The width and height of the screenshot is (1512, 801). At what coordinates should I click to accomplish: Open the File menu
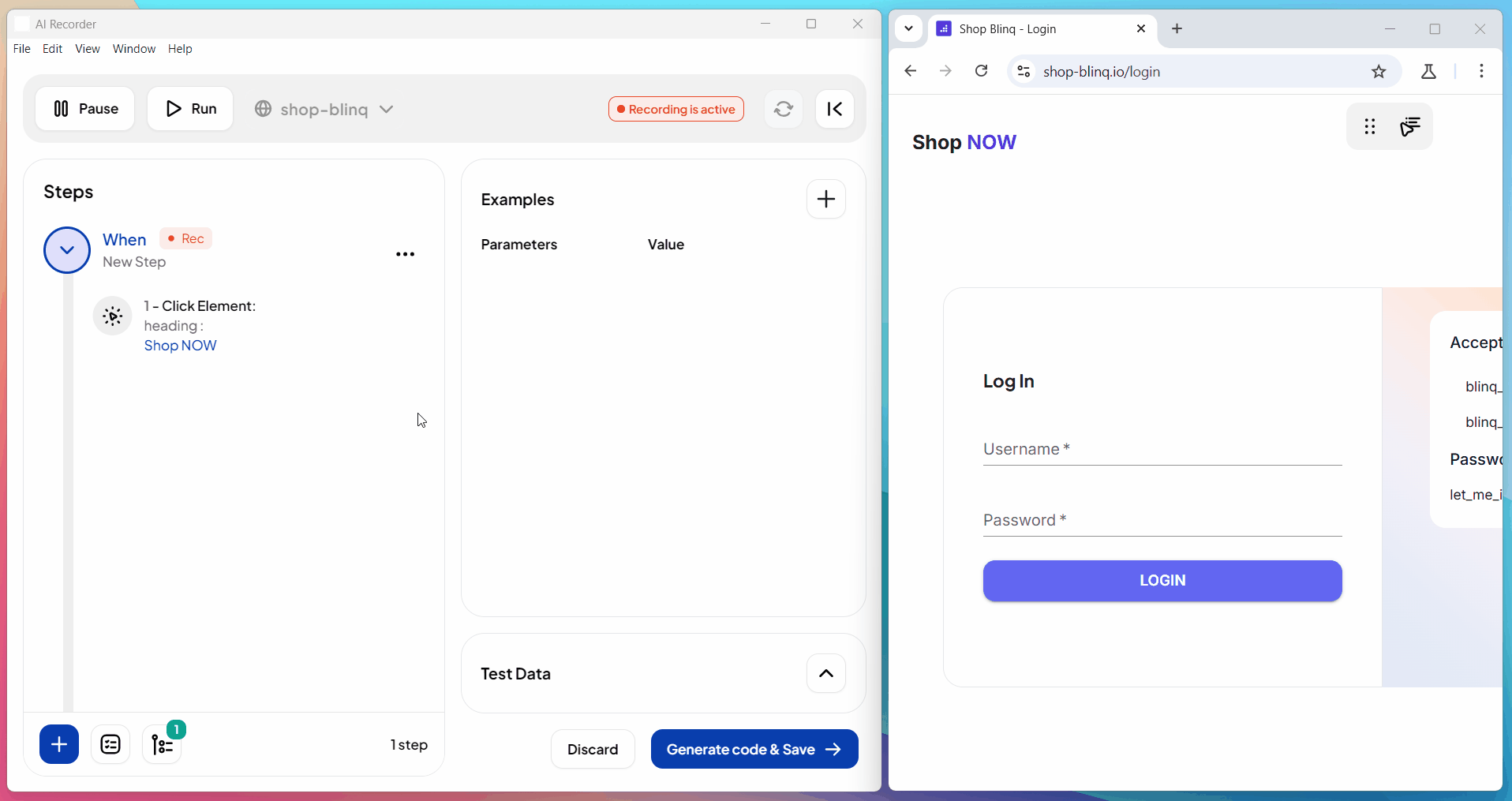(22, 49)
